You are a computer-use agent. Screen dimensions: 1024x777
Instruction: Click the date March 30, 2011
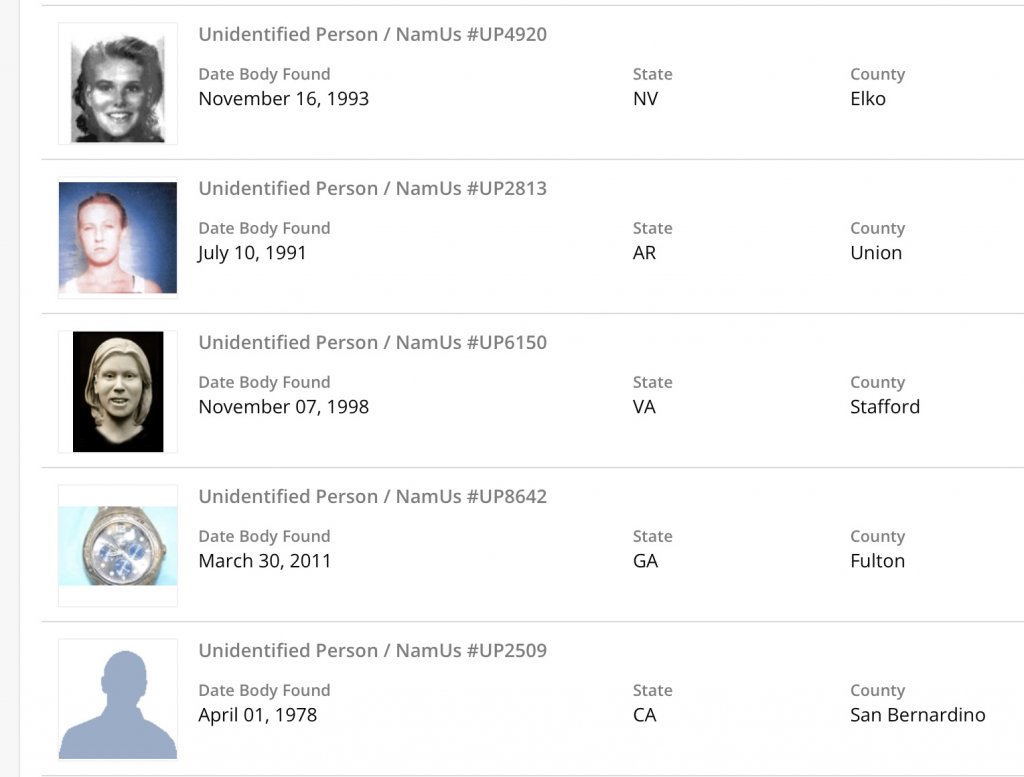tap(264, 561)
